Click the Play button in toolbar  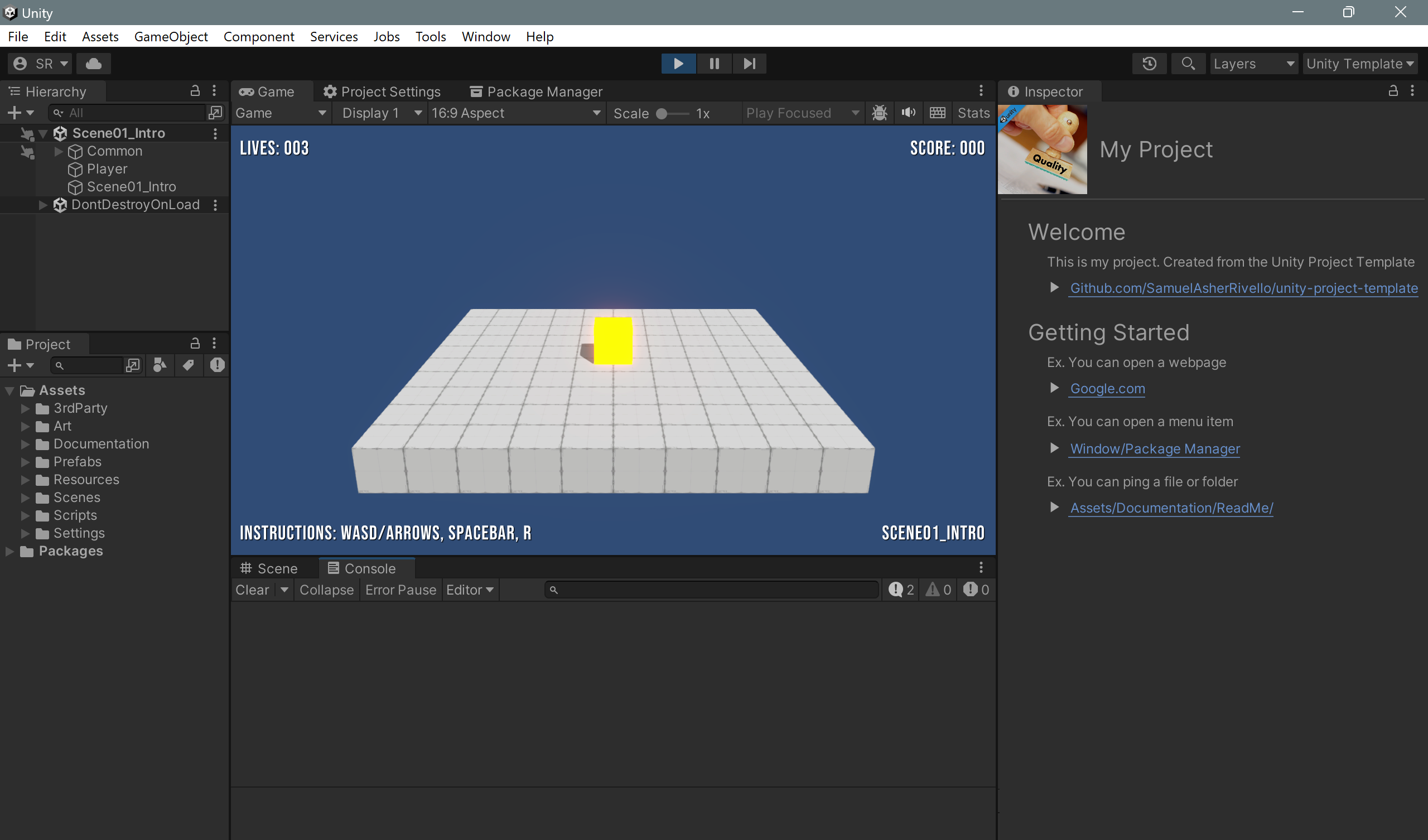[x=678, y=64]
